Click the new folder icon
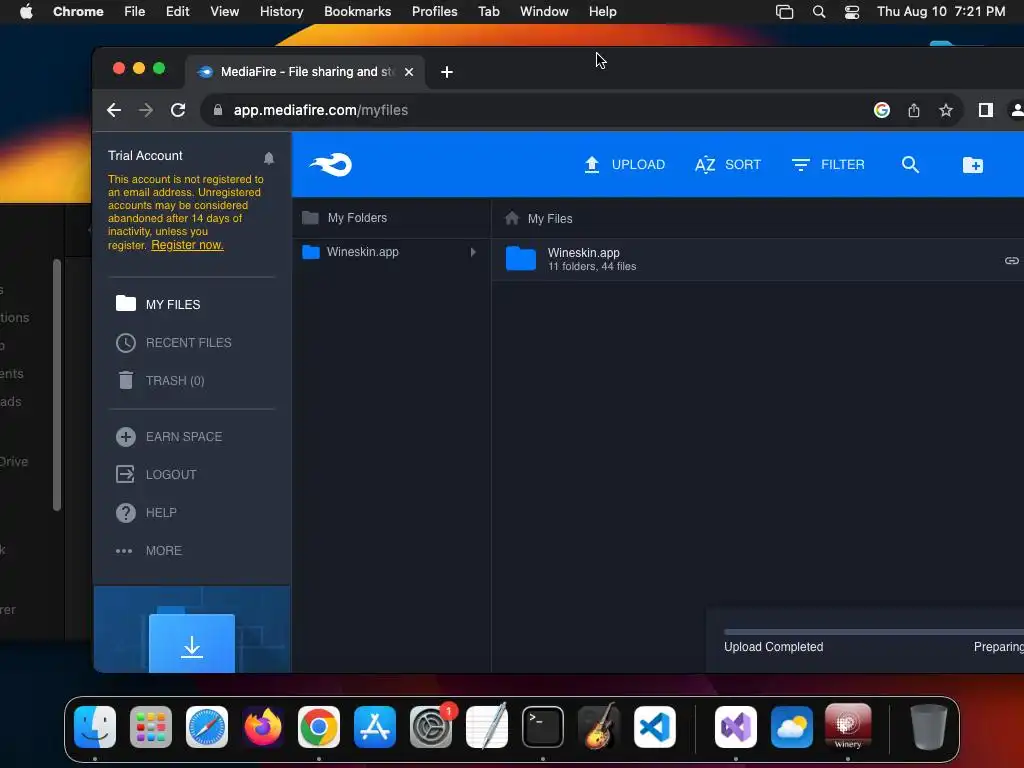The height and width of the screenshot is (768, 1024). coord(972,165)
